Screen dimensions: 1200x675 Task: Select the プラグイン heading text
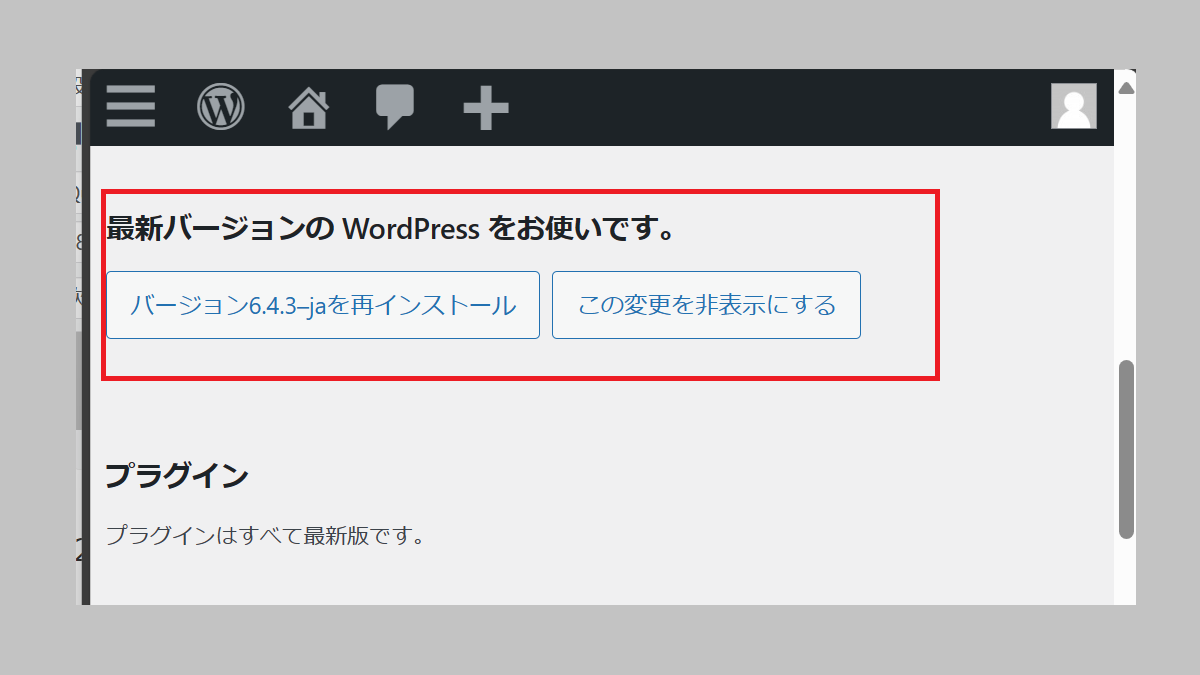click(x=177, y=476)
